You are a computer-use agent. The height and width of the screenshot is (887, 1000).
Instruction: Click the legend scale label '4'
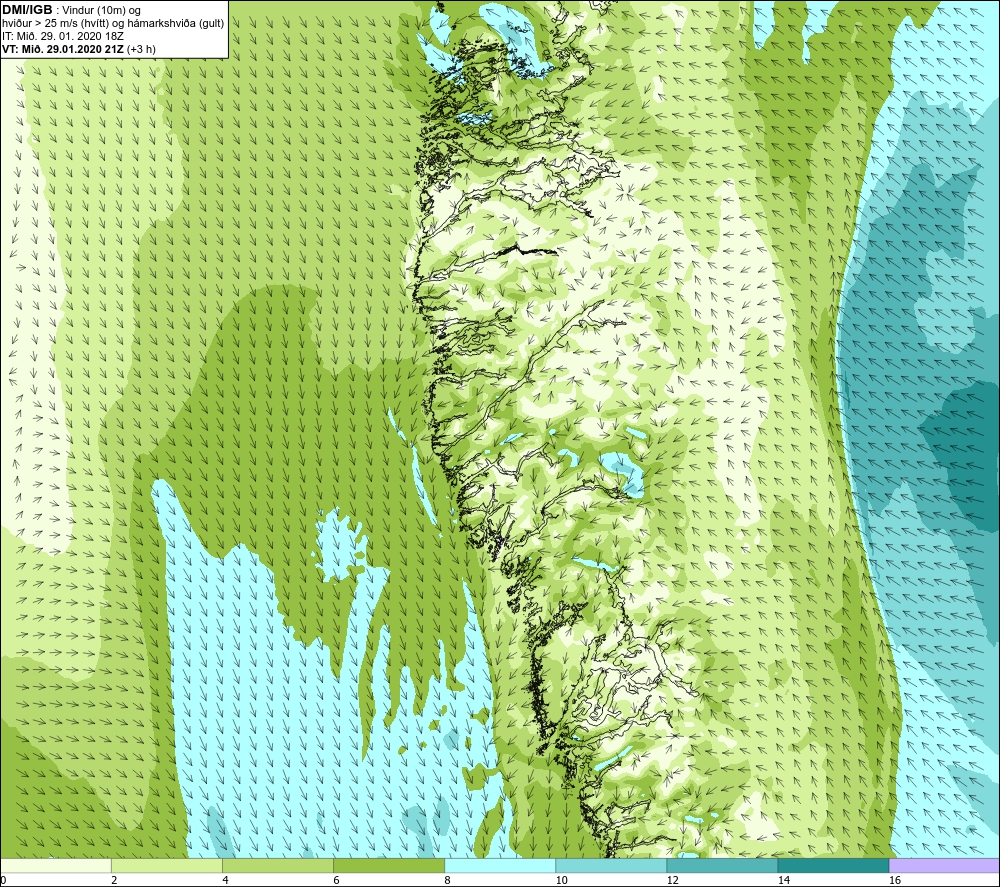[225, 880]
